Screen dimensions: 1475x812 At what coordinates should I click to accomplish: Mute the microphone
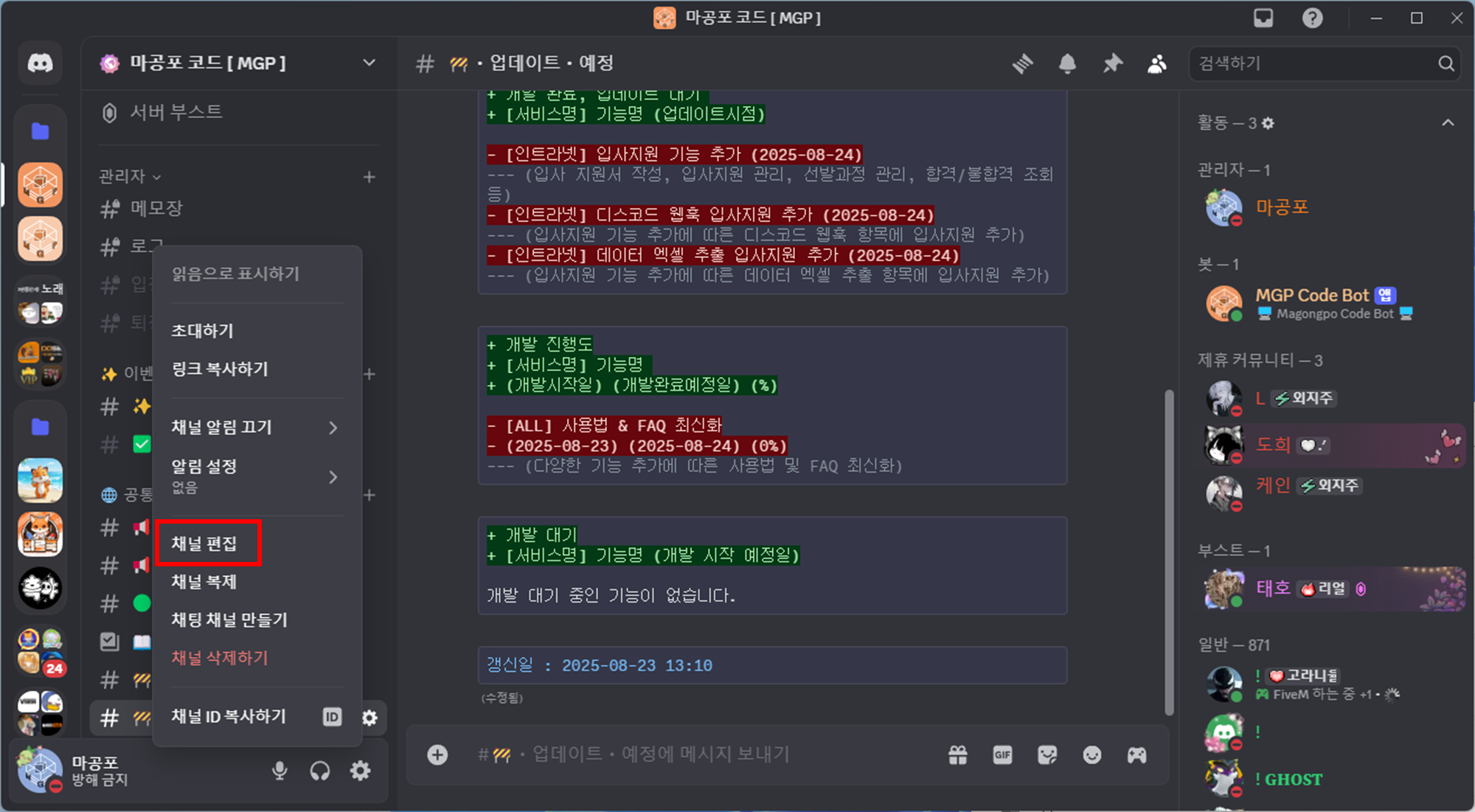[x=280, y=771]
